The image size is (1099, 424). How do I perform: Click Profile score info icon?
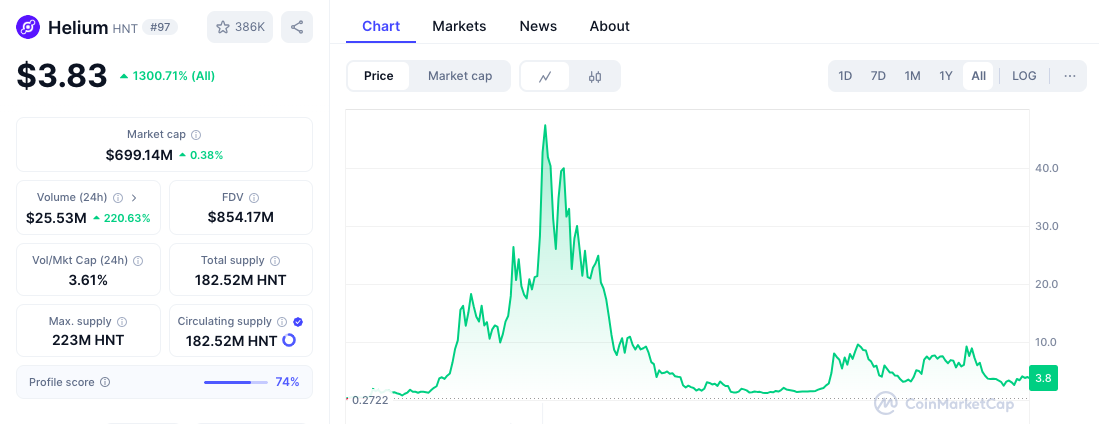[x=105, y=382]
